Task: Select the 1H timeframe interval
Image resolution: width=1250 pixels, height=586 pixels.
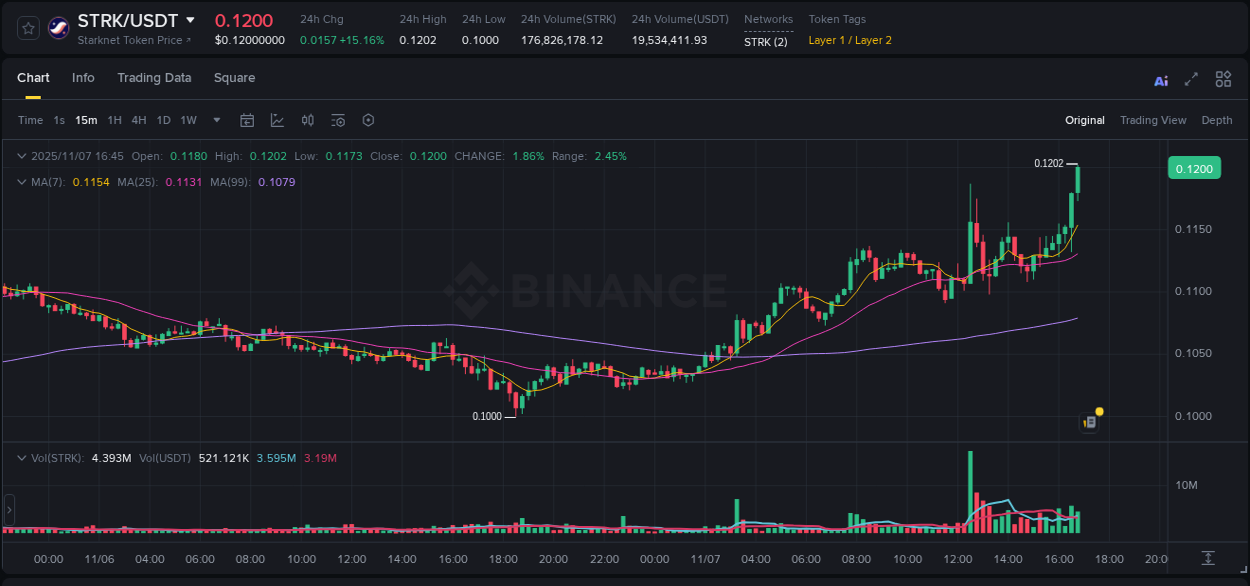Action: point(114,120)
